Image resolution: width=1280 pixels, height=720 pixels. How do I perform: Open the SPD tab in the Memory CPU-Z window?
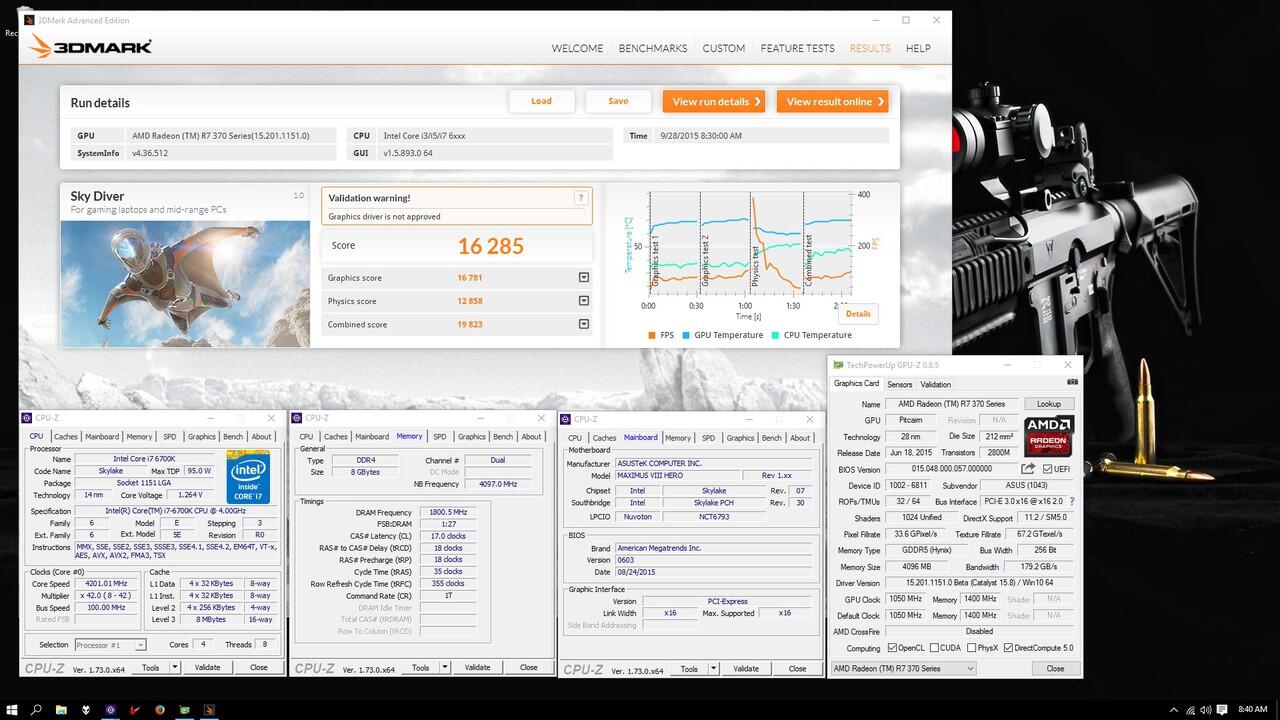[439, 436]
